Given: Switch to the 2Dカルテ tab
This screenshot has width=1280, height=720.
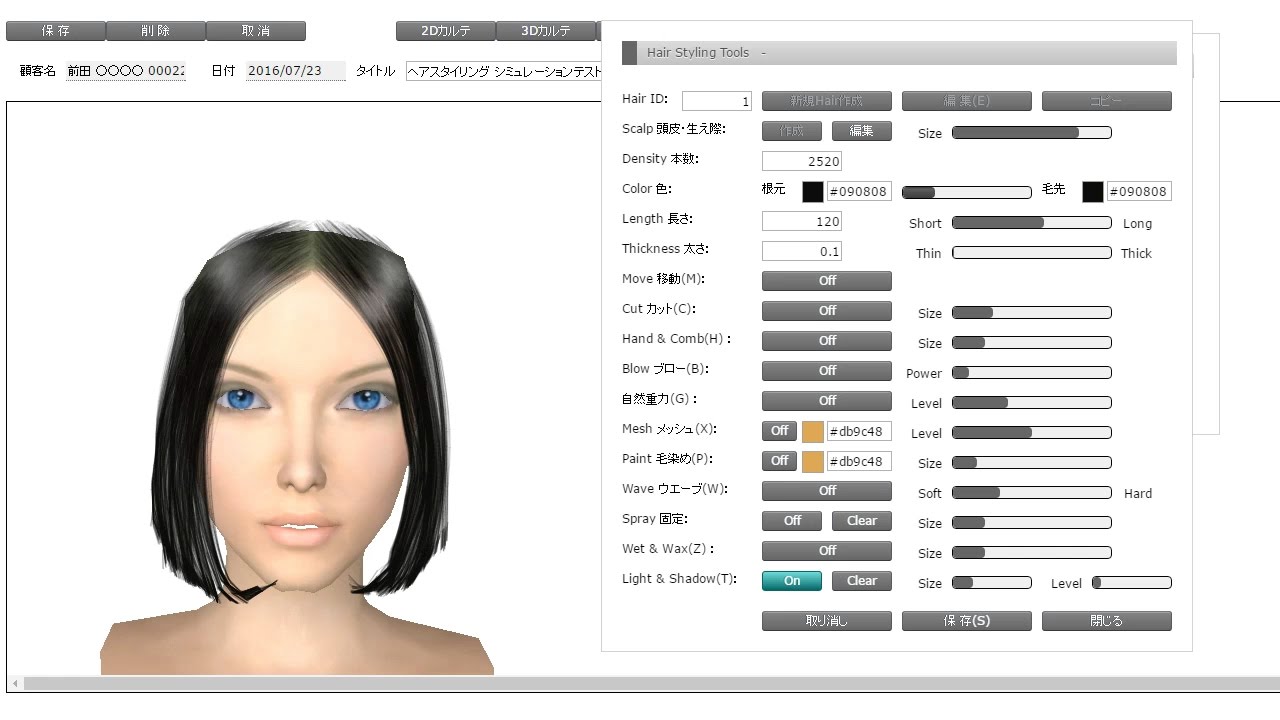Looking at the screenshot, I should (445, 31).
